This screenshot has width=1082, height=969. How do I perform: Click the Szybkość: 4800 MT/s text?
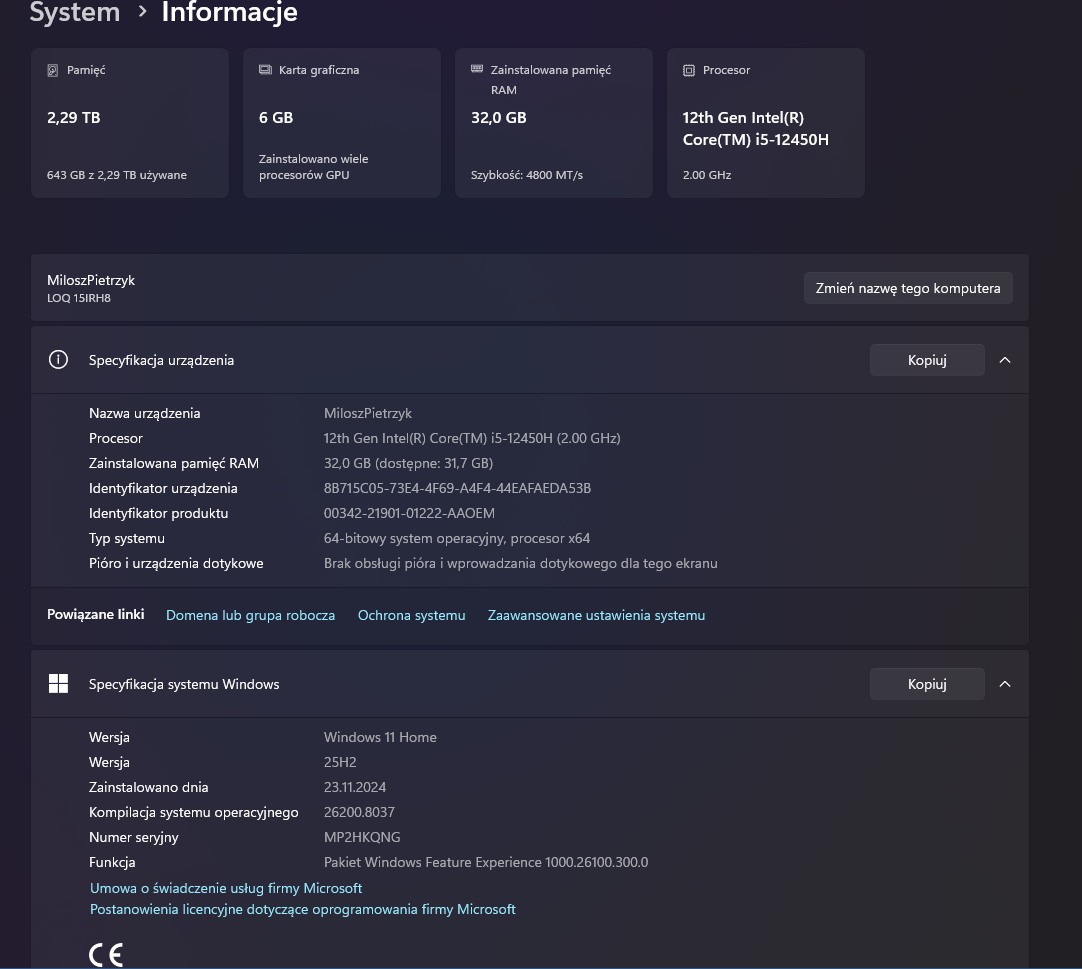click(x=527, y=175)
